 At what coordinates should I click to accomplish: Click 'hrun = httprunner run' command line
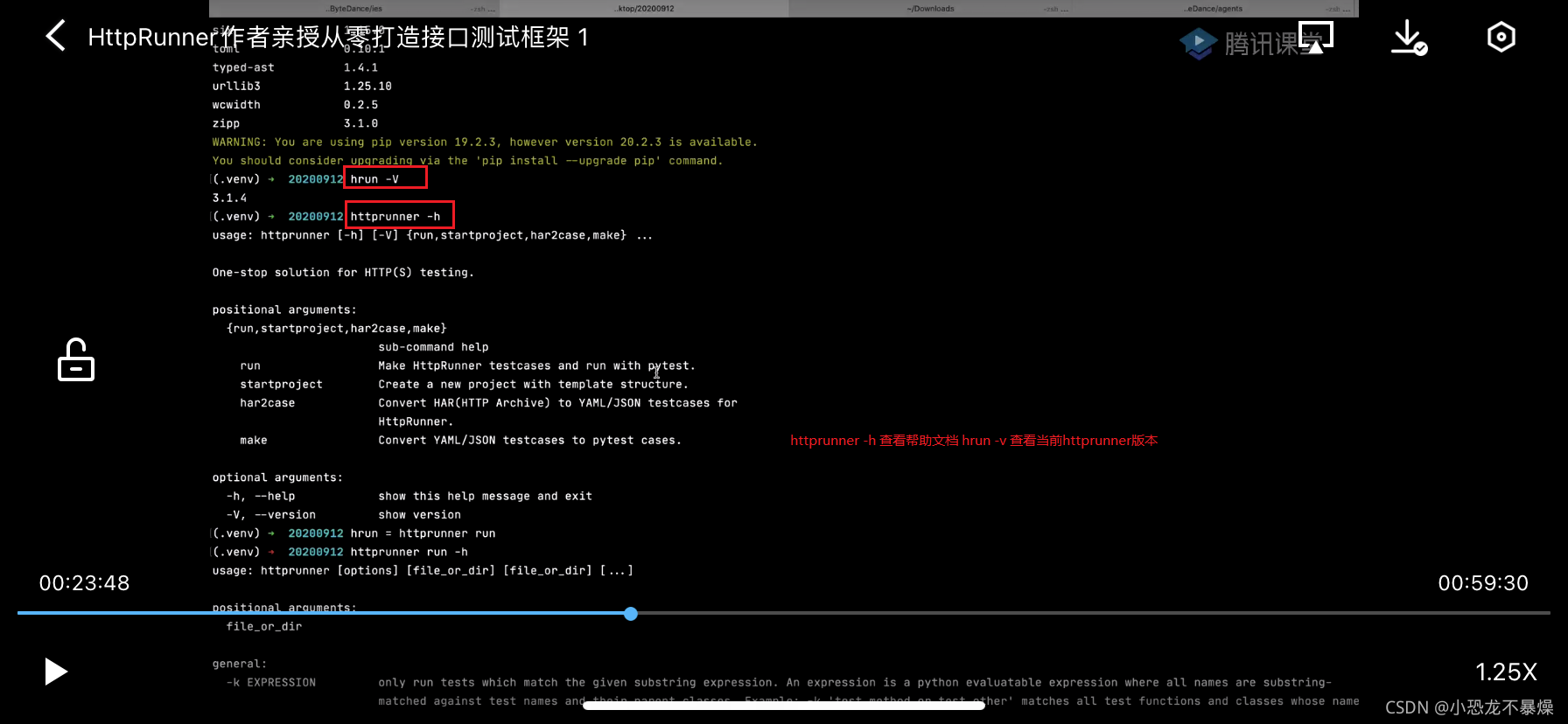coord(423,533)
